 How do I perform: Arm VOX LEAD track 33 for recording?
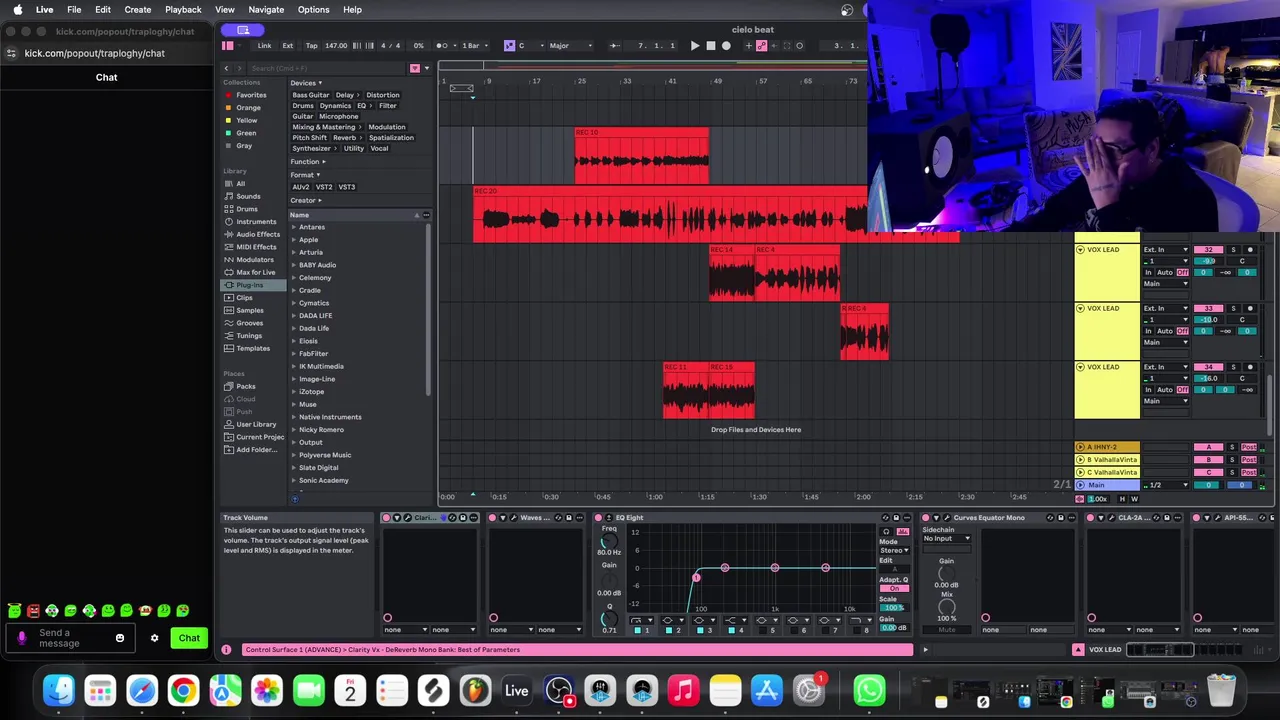tap(1250, 309)
